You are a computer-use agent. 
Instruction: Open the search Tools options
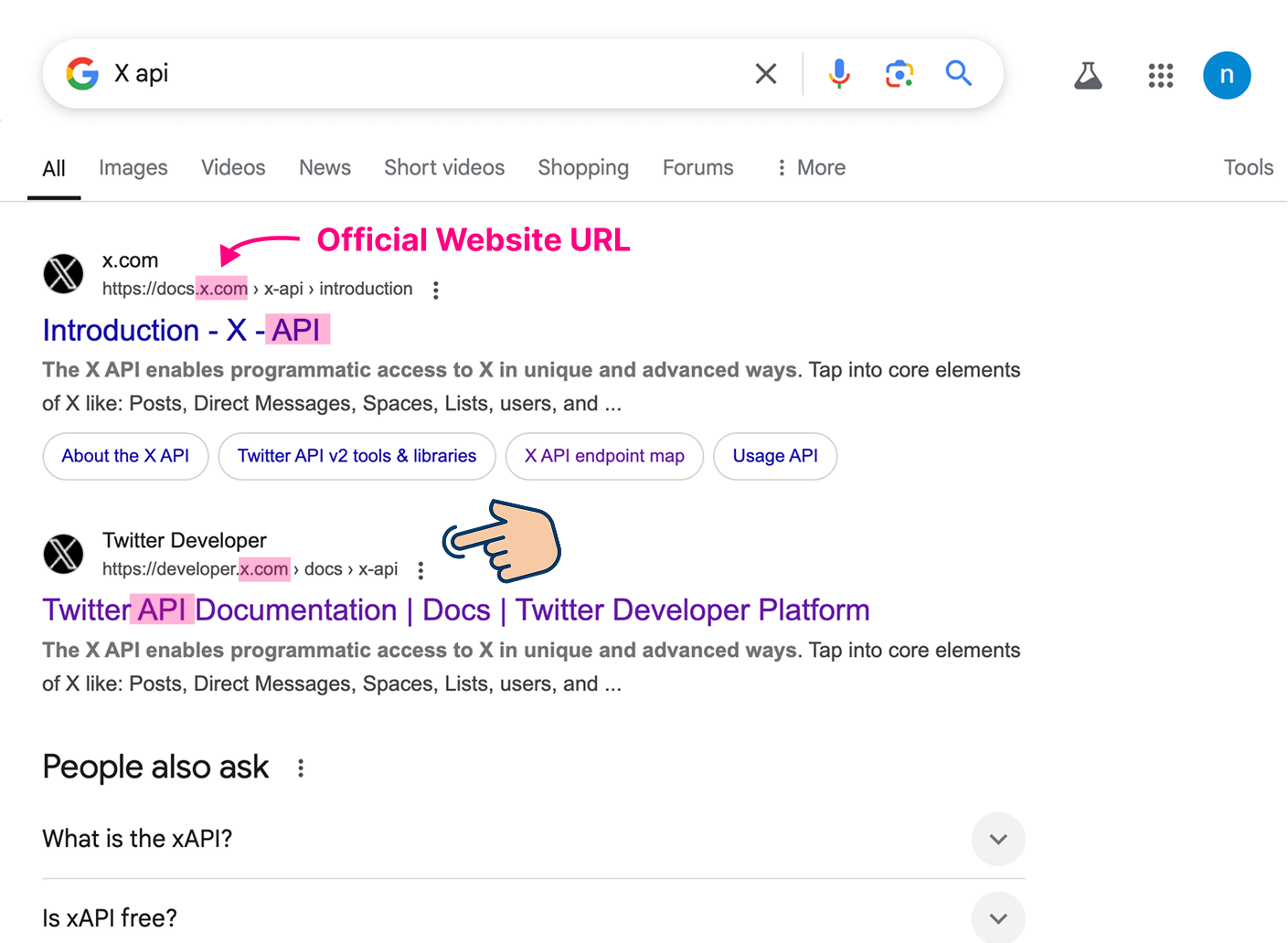pyautogui.click(x=1249, y=168)
